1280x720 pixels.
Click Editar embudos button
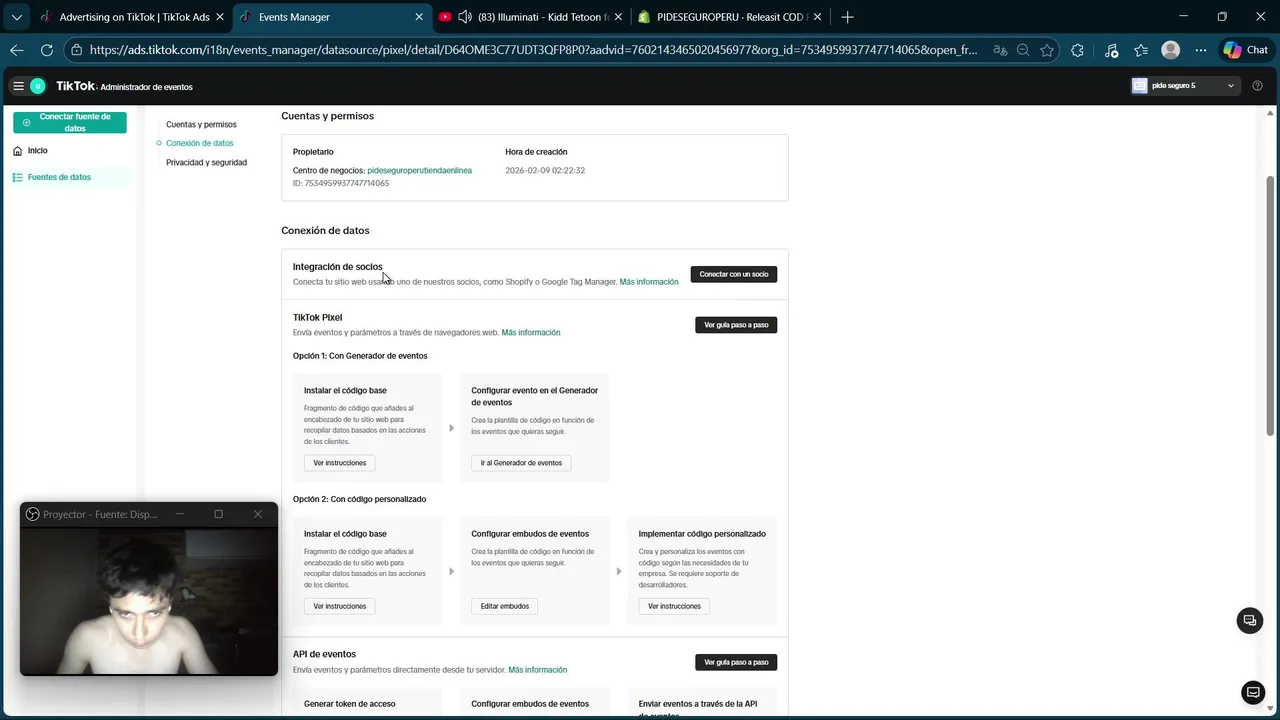(x=505, y=606)
